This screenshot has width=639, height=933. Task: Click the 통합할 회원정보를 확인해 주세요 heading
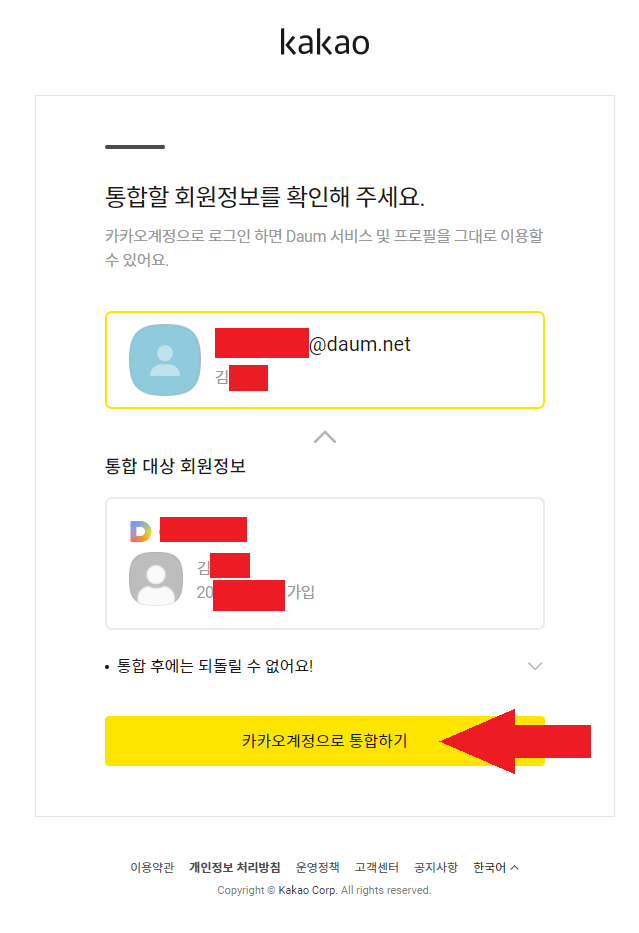tap(272, 196)
